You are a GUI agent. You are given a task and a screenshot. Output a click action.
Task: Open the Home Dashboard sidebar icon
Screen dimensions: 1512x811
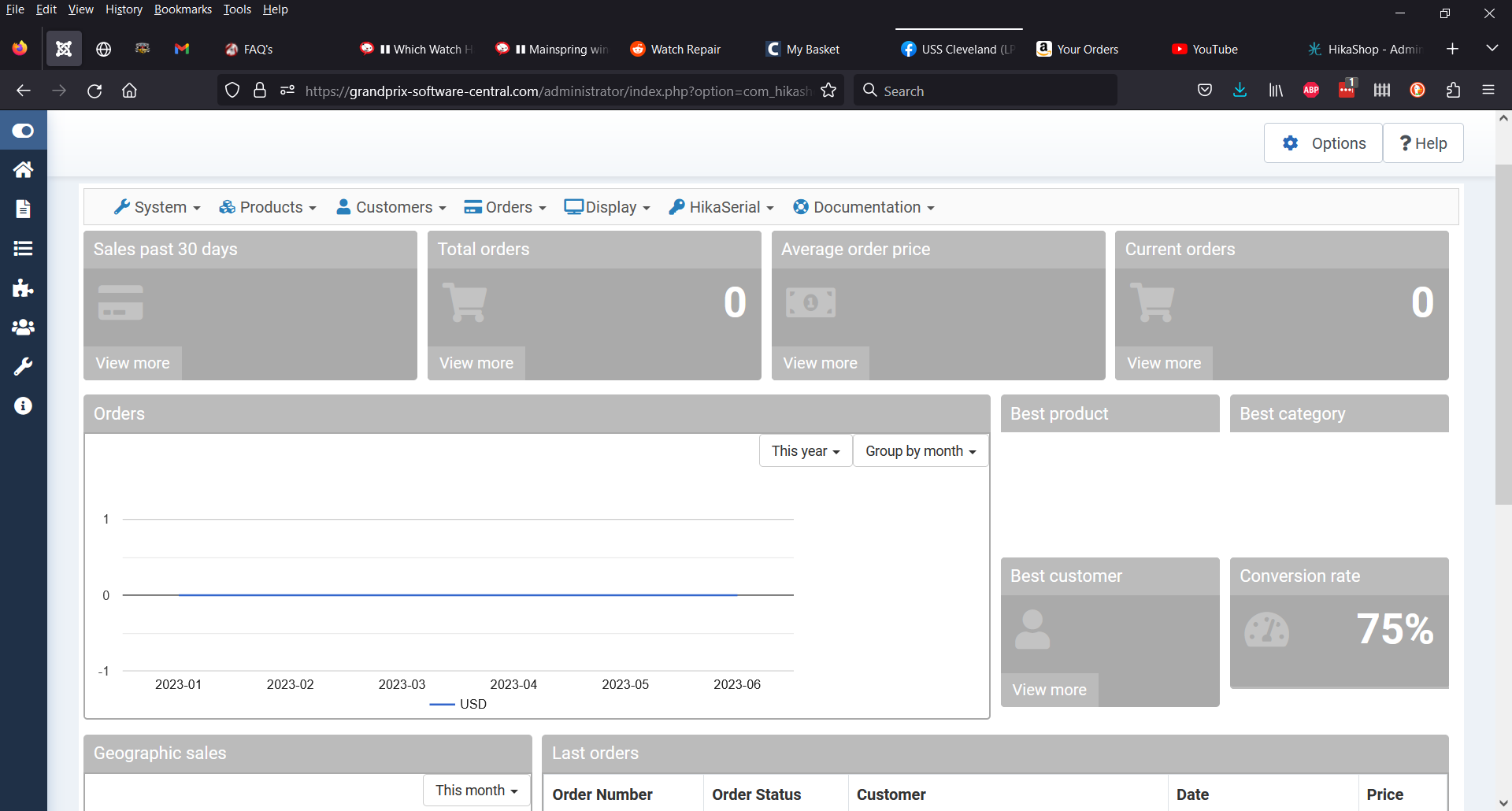point(23,170)
